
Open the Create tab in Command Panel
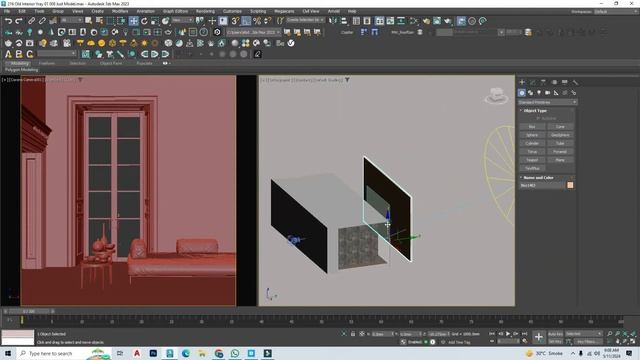coord(522,82)
